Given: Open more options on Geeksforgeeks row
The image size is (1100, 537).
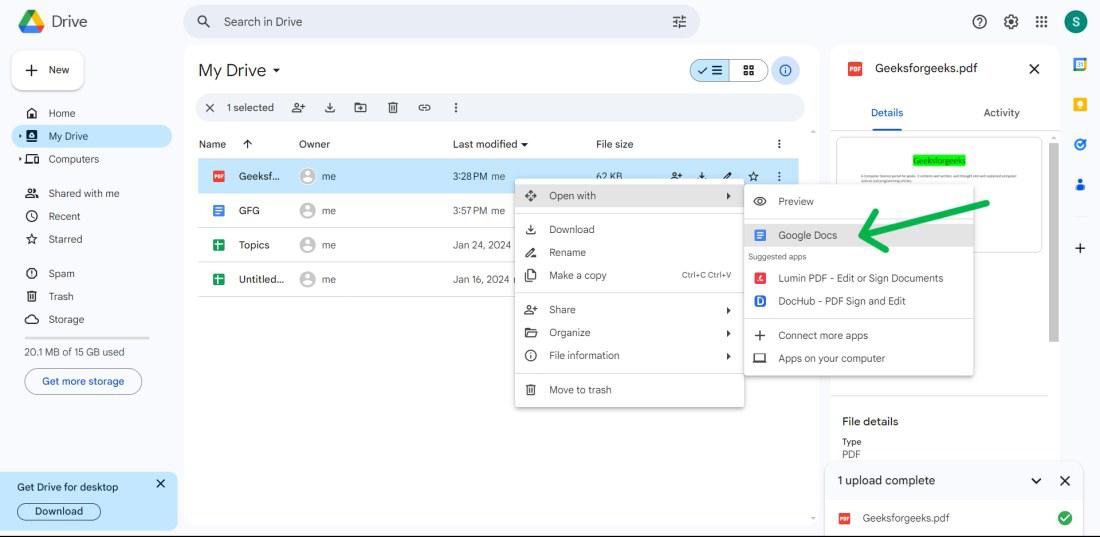Looking at the screenshot, I should pos(779,176).
